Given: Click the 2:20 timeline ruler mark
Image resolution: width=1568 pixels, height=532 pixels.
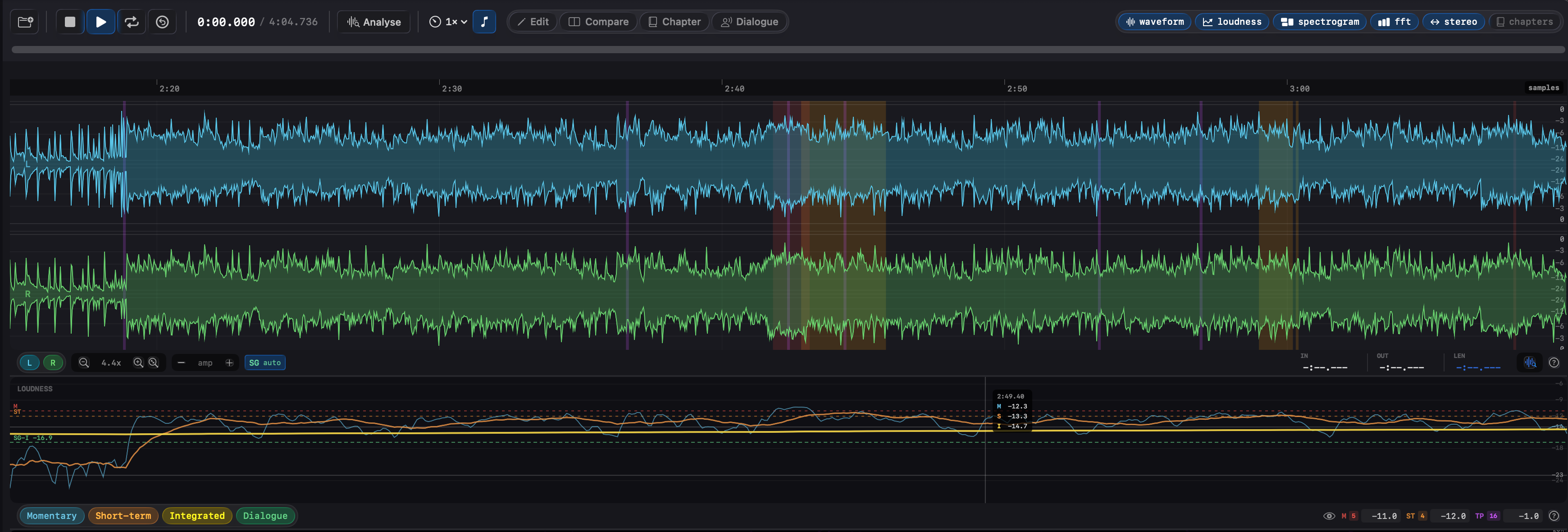Looking at the screenshot, I should coord(169,89).
